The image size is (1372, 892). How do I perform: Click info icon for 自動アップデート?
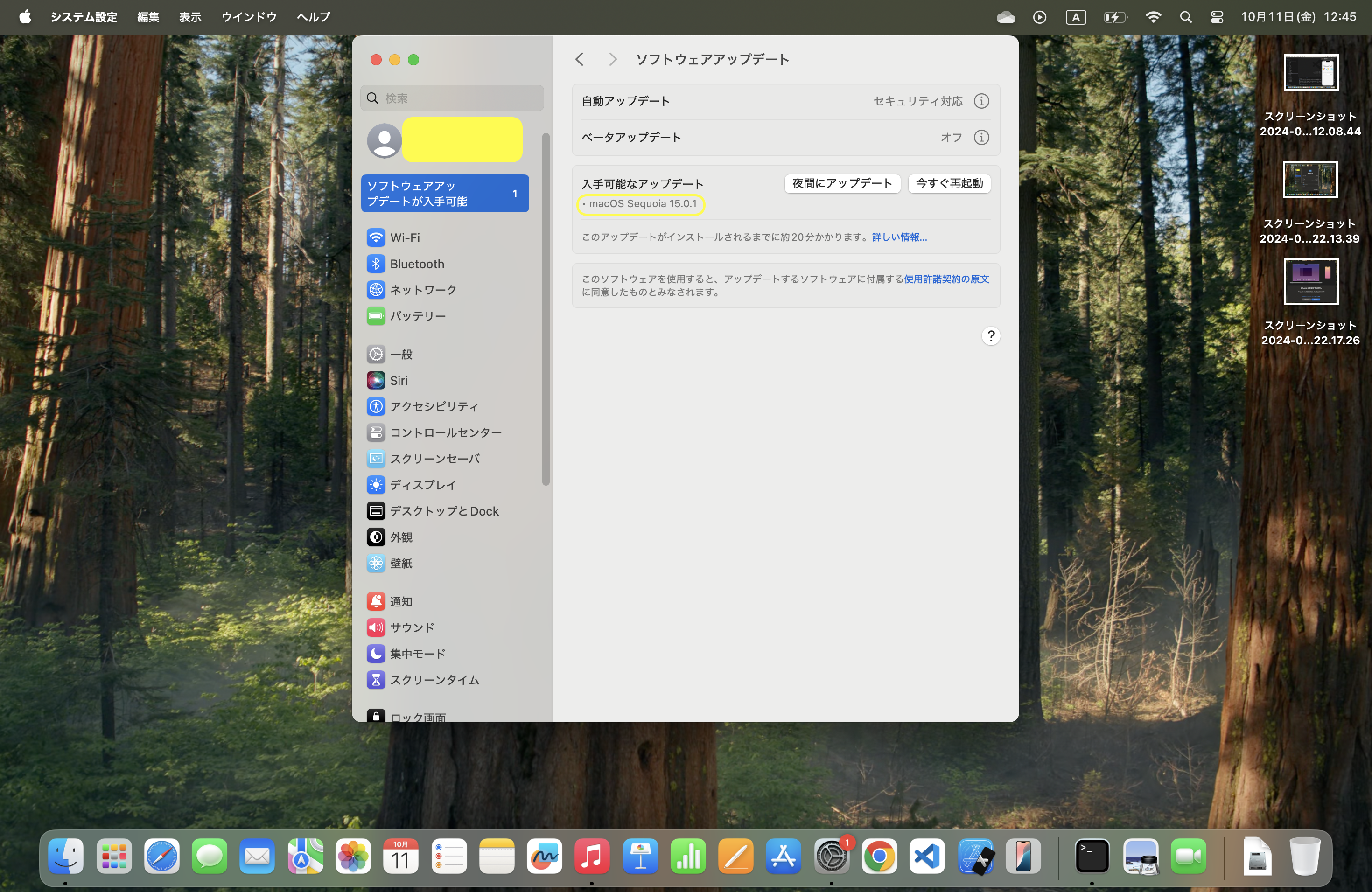click(x=981, y=101)
